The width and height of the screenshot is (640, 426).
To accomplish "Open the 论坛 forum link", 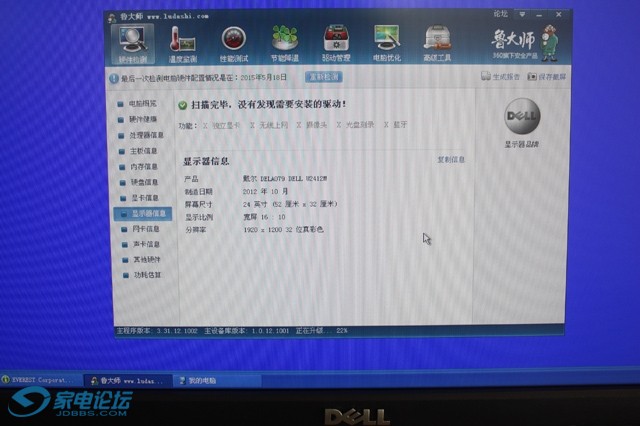I will click(500, 14).
